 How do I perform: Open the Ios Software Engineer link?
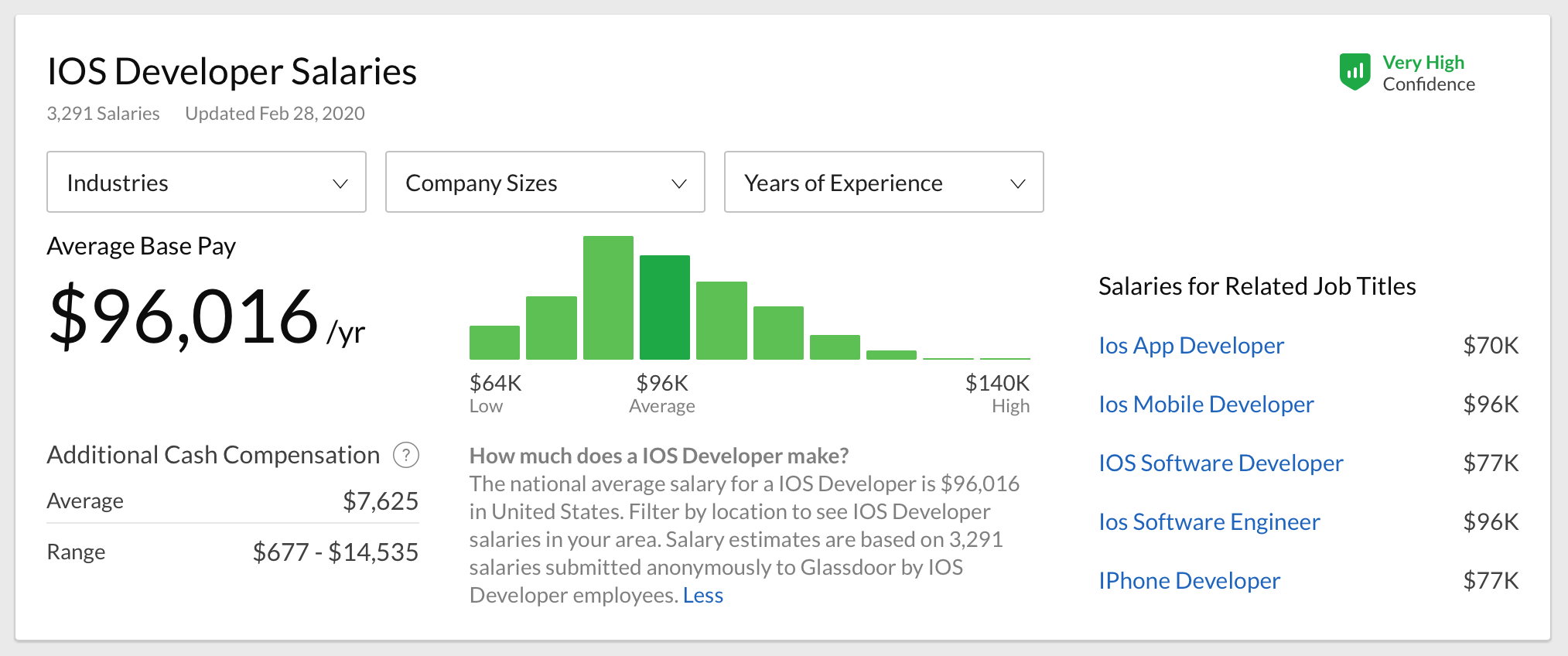[x=1208, y=521]
